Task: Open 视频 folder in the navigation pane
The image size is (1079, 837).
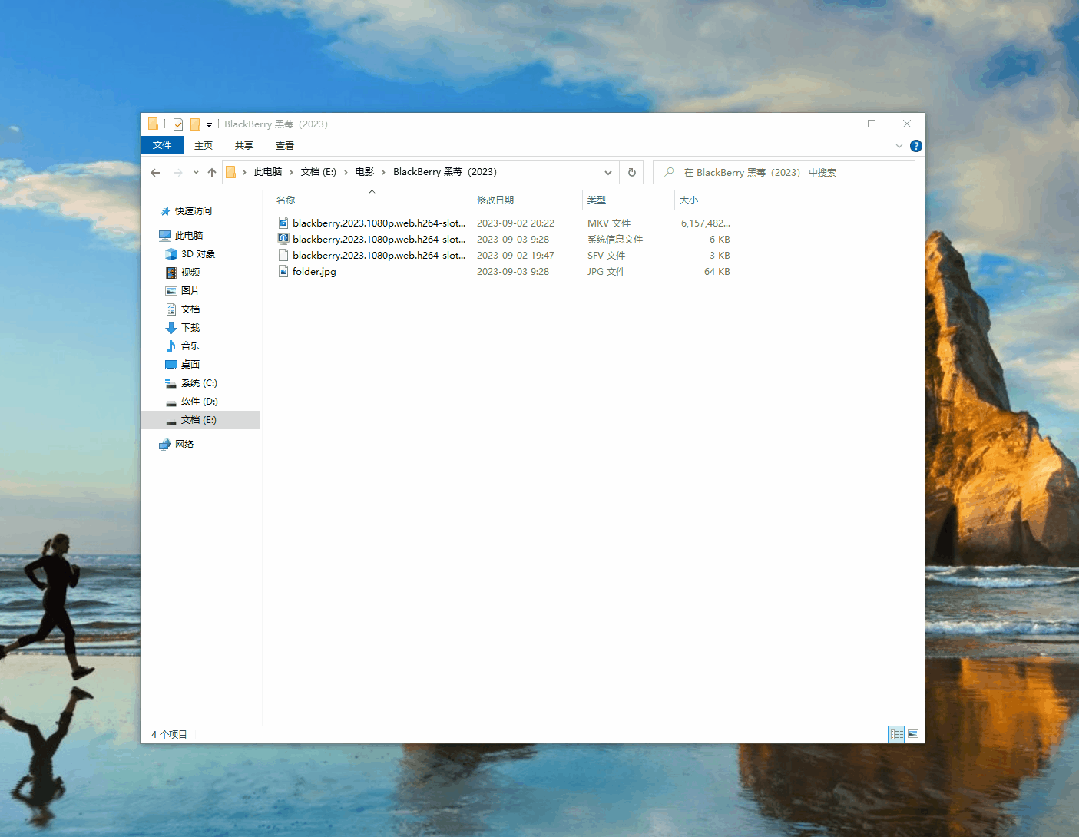Action: 190,273
